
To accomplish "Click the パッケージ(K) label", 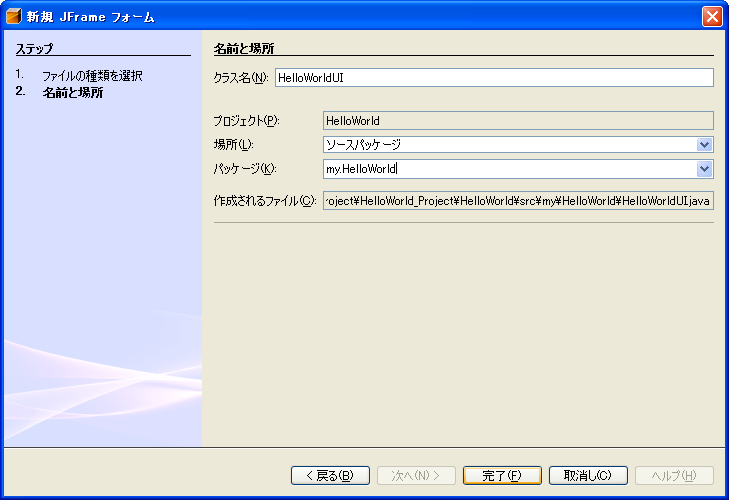I will tap(245, 169).
